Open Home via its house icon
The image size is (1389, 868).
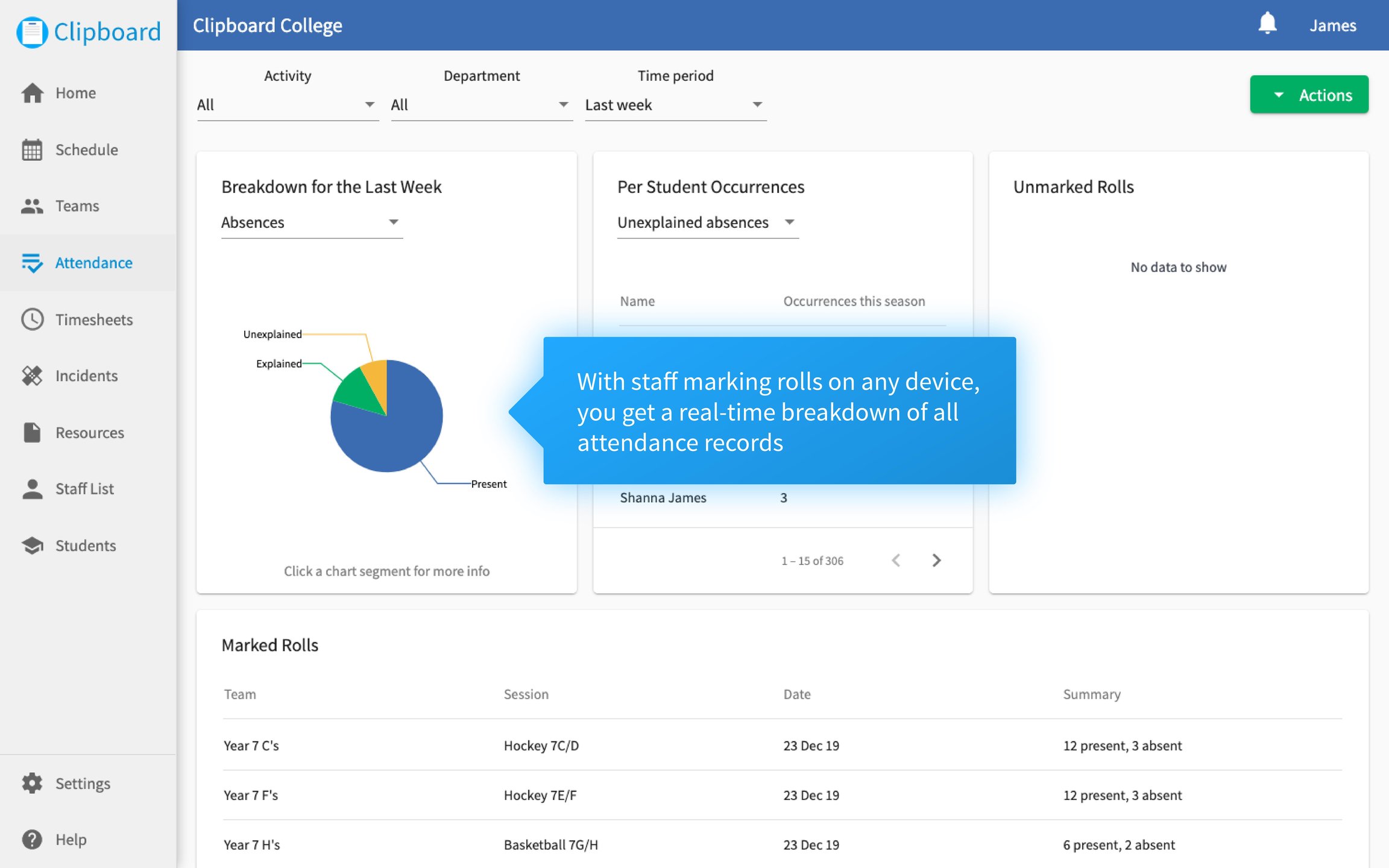pos(32,93)
